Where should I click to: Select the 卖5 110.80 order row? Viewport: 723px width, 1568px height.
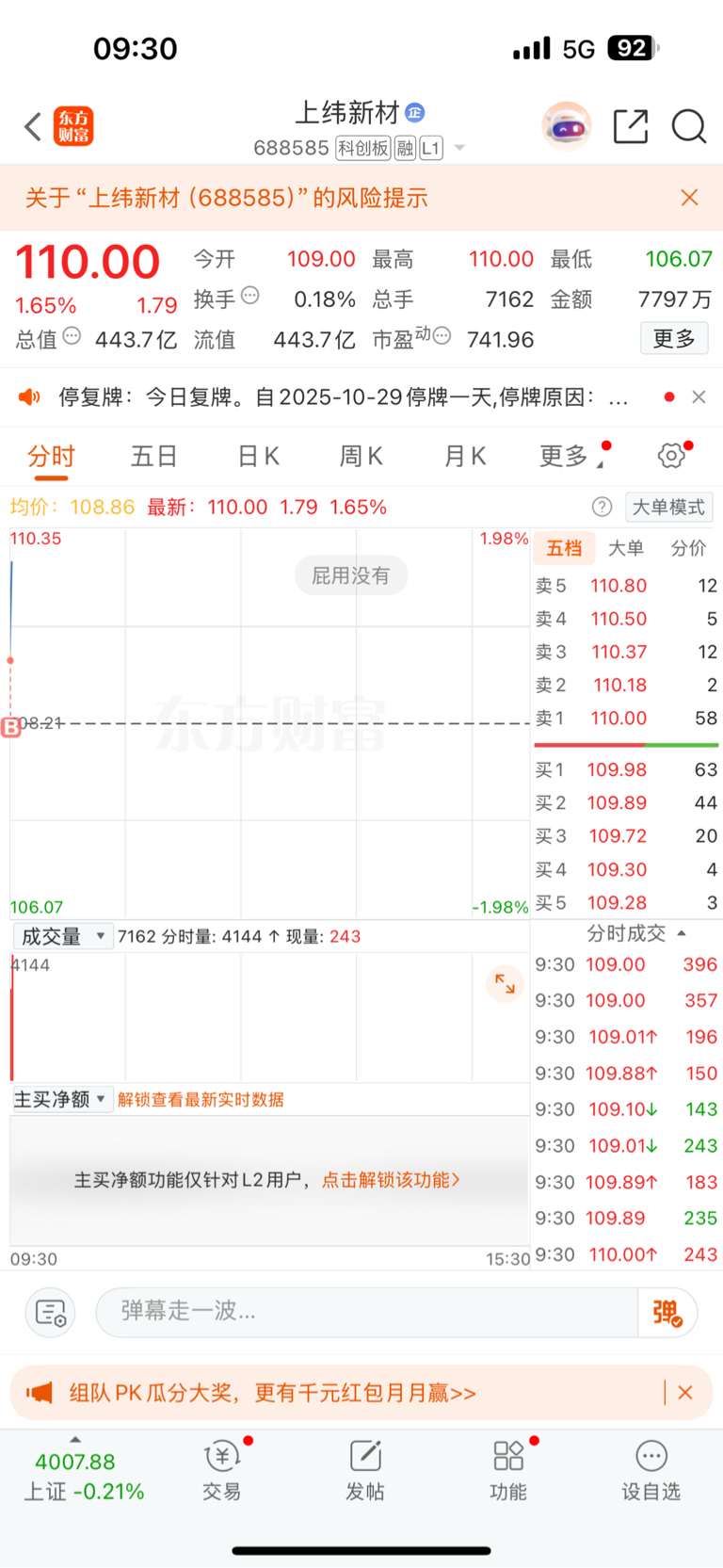coord(626,586)
